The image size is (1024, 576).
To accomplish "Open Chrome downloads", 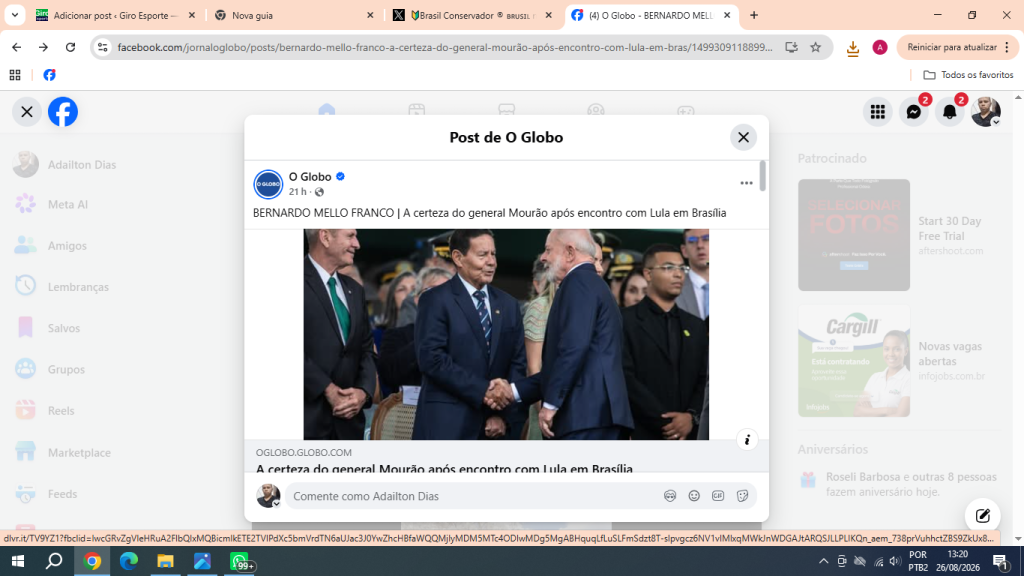I will coord(852,48).
